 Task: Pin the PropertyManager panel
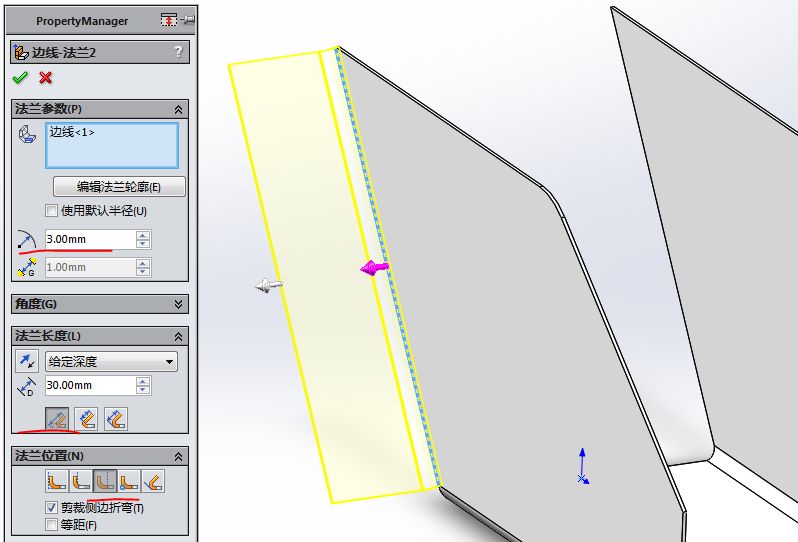(x=188, y=20)
